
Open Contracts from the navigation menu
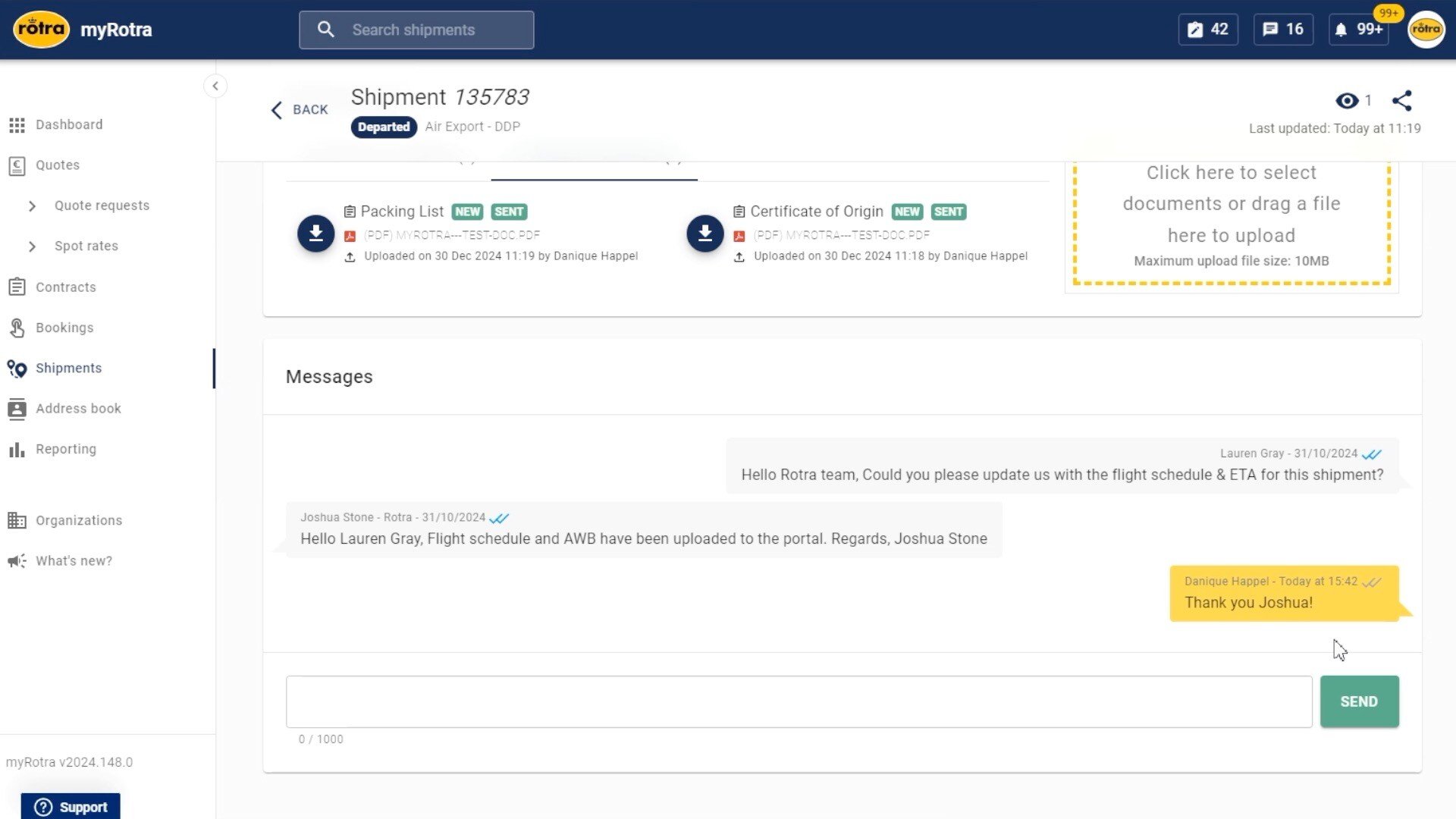65,287
